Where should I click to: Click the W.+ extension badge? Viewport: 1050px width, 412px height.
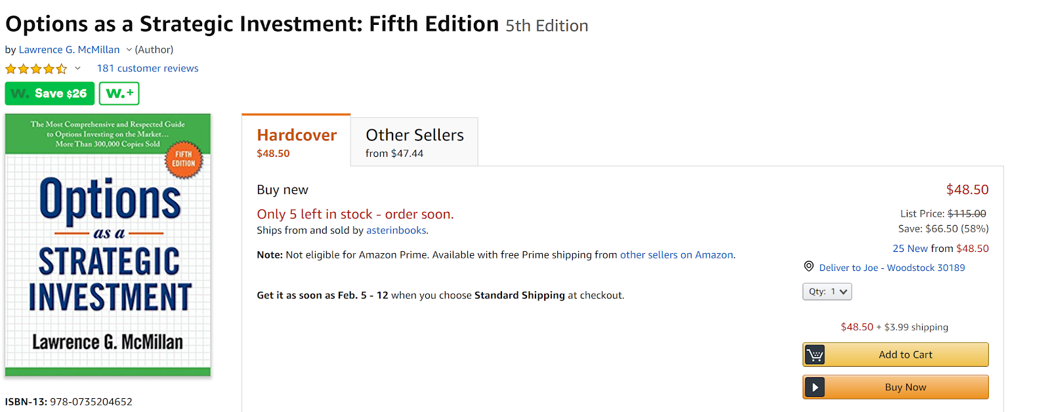119,94
